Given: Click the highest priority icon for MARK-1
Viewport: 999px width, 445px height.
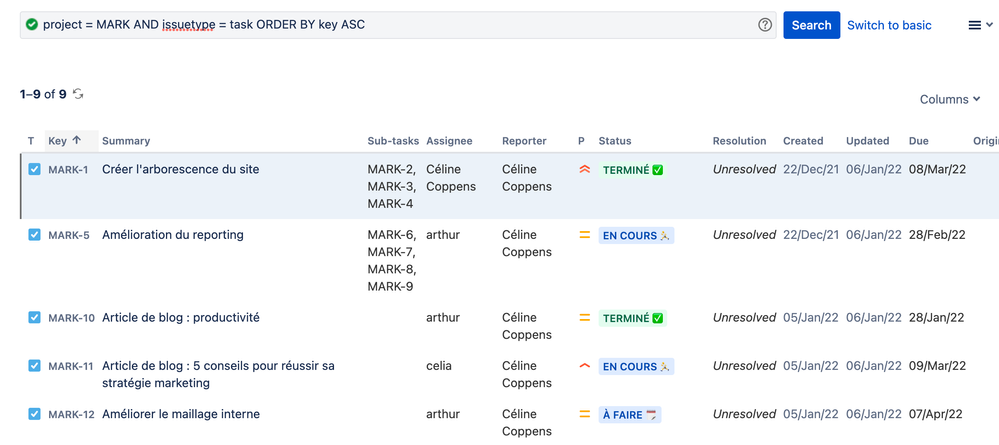Looking at the screenshot, I should (584, 170).
